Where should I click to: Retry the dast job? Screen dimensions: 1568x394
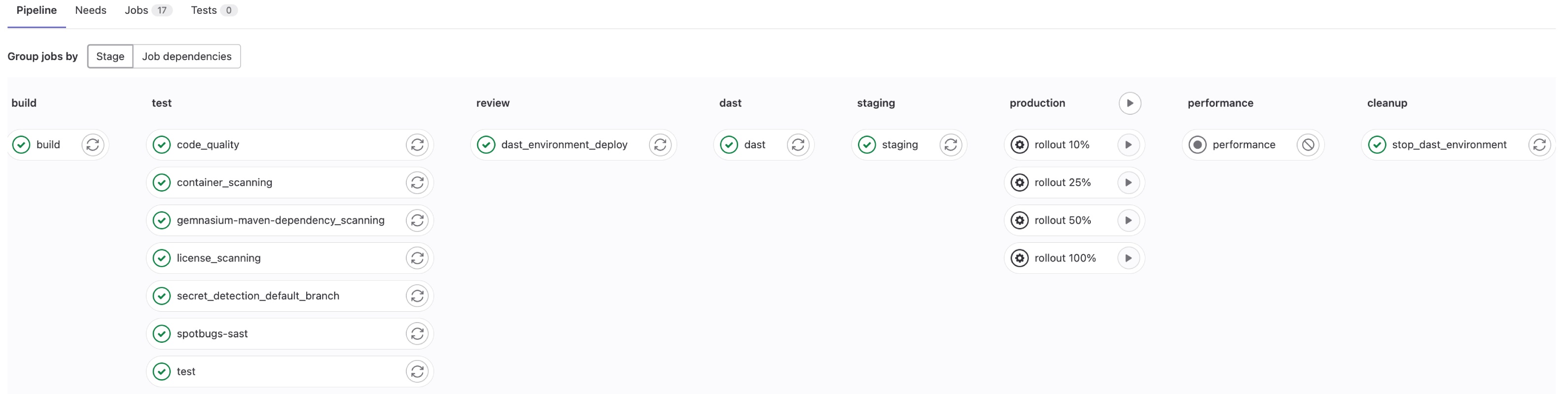[x=798, y=145]
